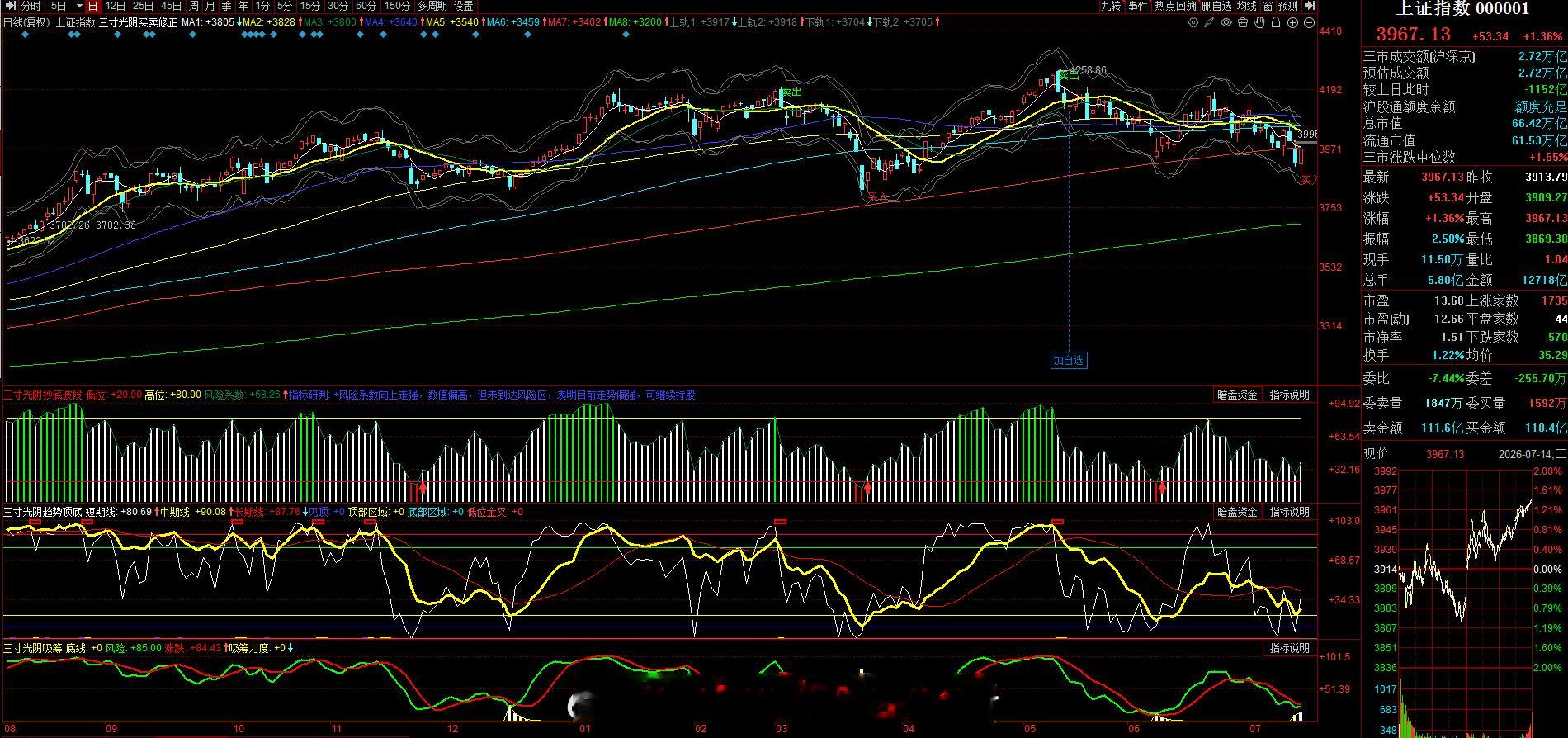Open the toolbox icon on chart toolbar

[x=1243, y=22]
